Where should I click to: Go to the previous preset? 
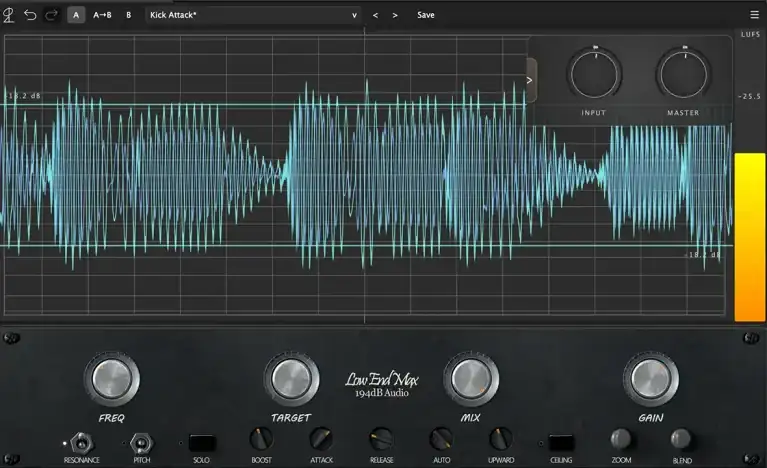(x=375, y=15)
